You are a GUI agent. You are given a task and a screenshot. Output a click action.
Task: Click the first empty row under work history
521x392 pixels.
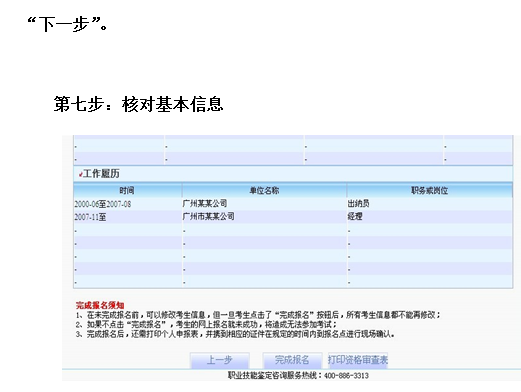coord(293,230)
